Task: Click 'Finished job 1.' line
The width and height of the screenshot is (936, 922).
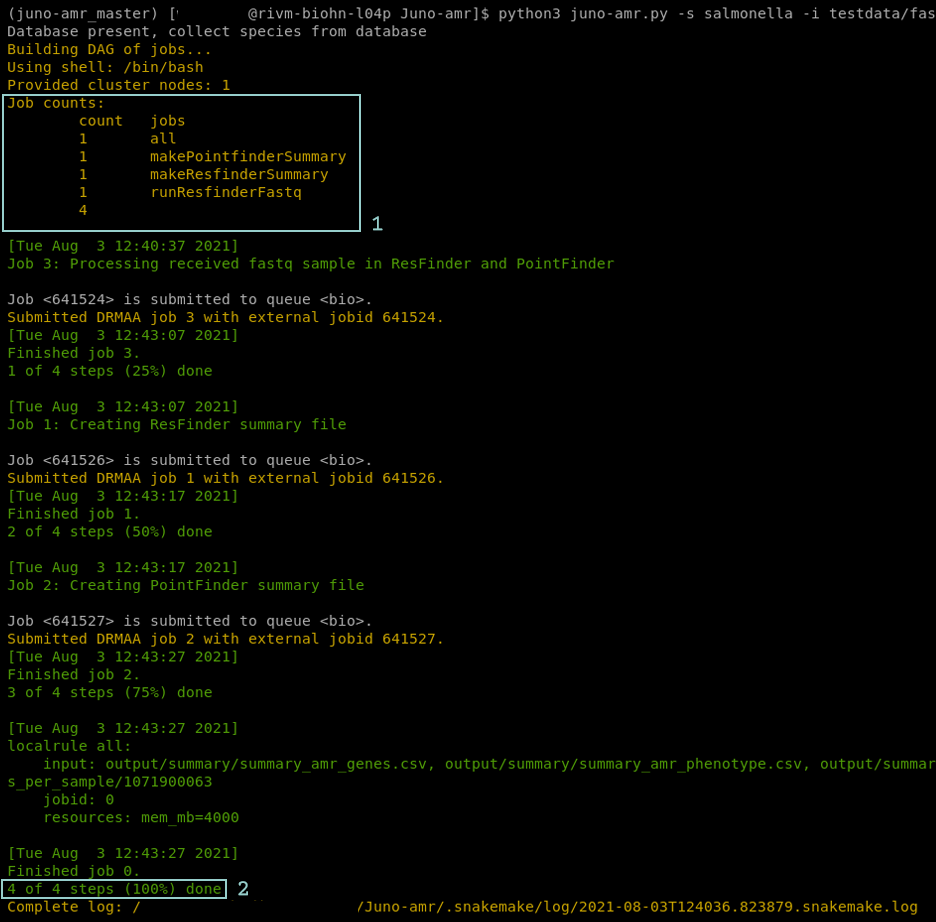Action: (x=73, y=514)
